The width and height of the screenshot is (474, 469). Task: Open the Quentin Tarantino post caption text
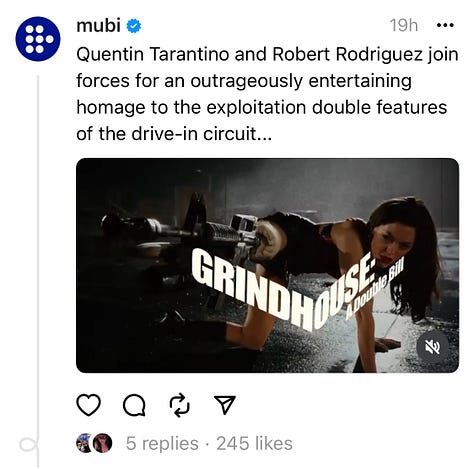coord(267,94)
